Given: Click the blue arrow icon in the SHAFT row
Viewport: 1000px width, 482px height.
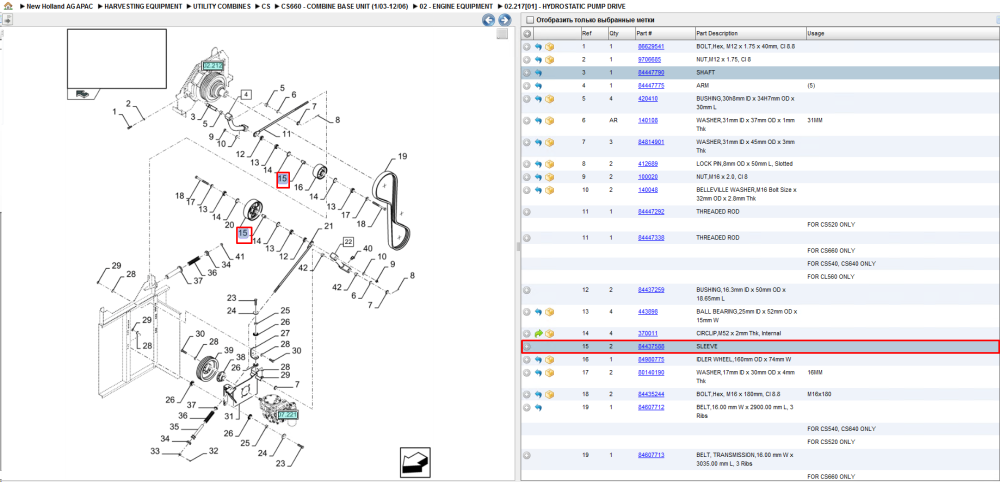Looking at the screenshot, I should [x=538, y=73].
